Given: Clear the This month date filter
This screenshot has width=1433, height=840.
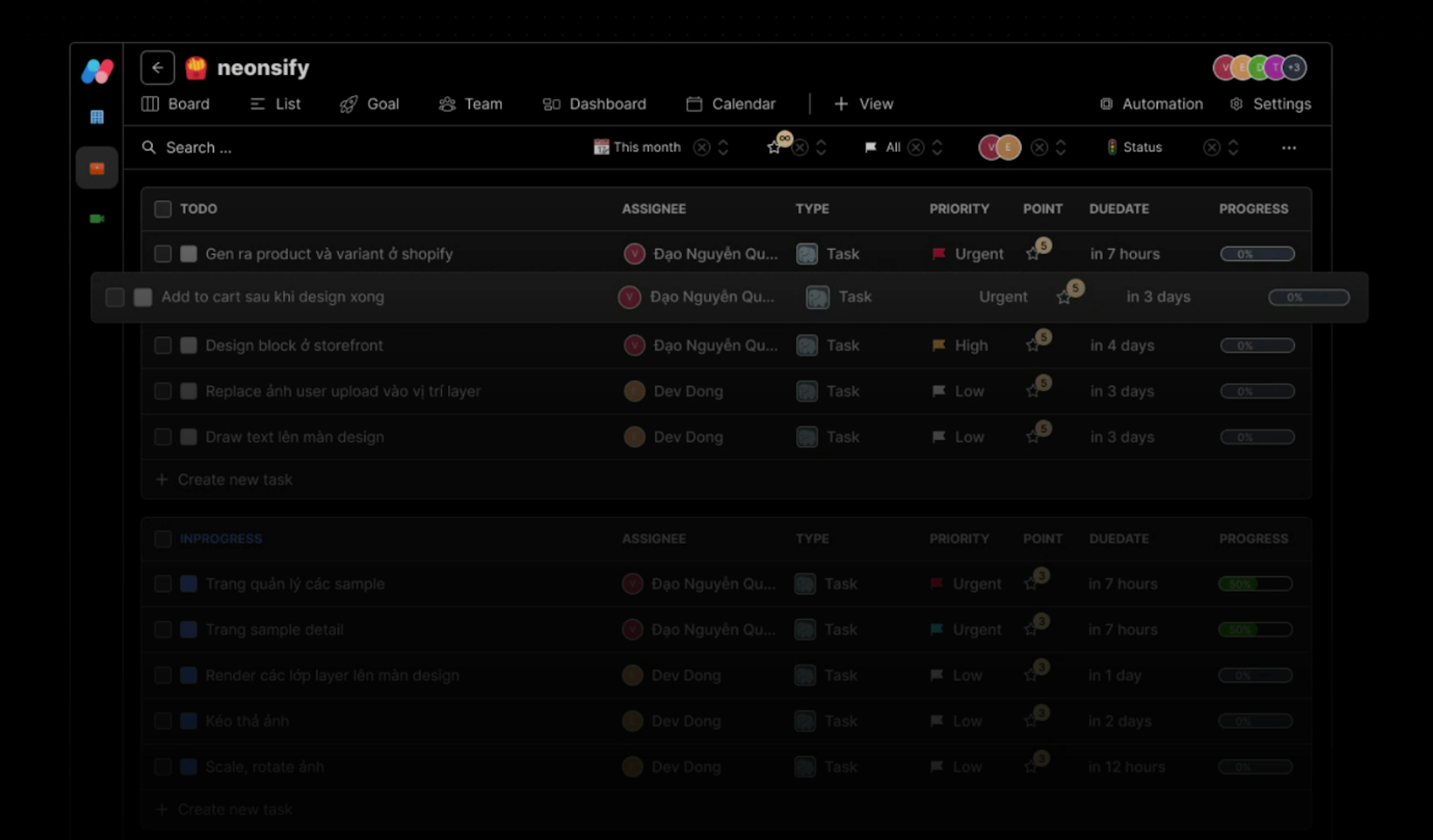Looking at the screenshot, I should (x=702, y=148).
